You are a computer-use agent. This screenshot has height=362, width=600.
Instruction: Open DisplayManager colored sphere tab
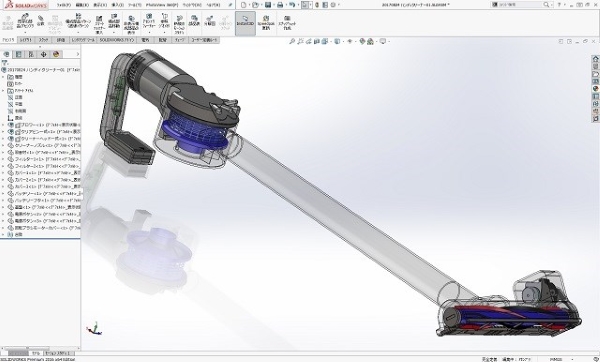56,54
